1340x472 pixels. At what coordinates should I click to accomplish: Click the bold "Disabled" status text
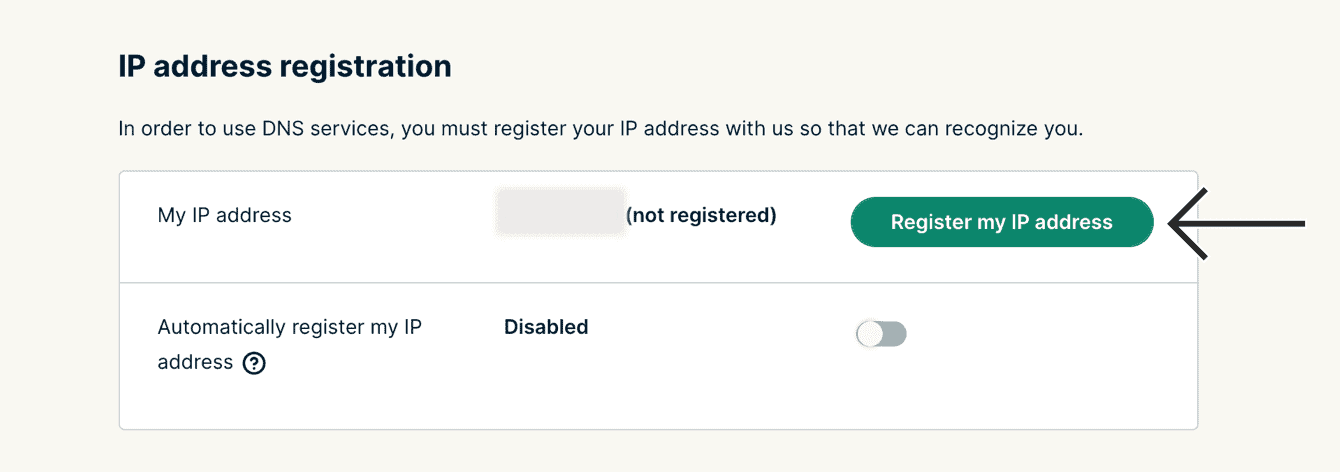[546, 327]
